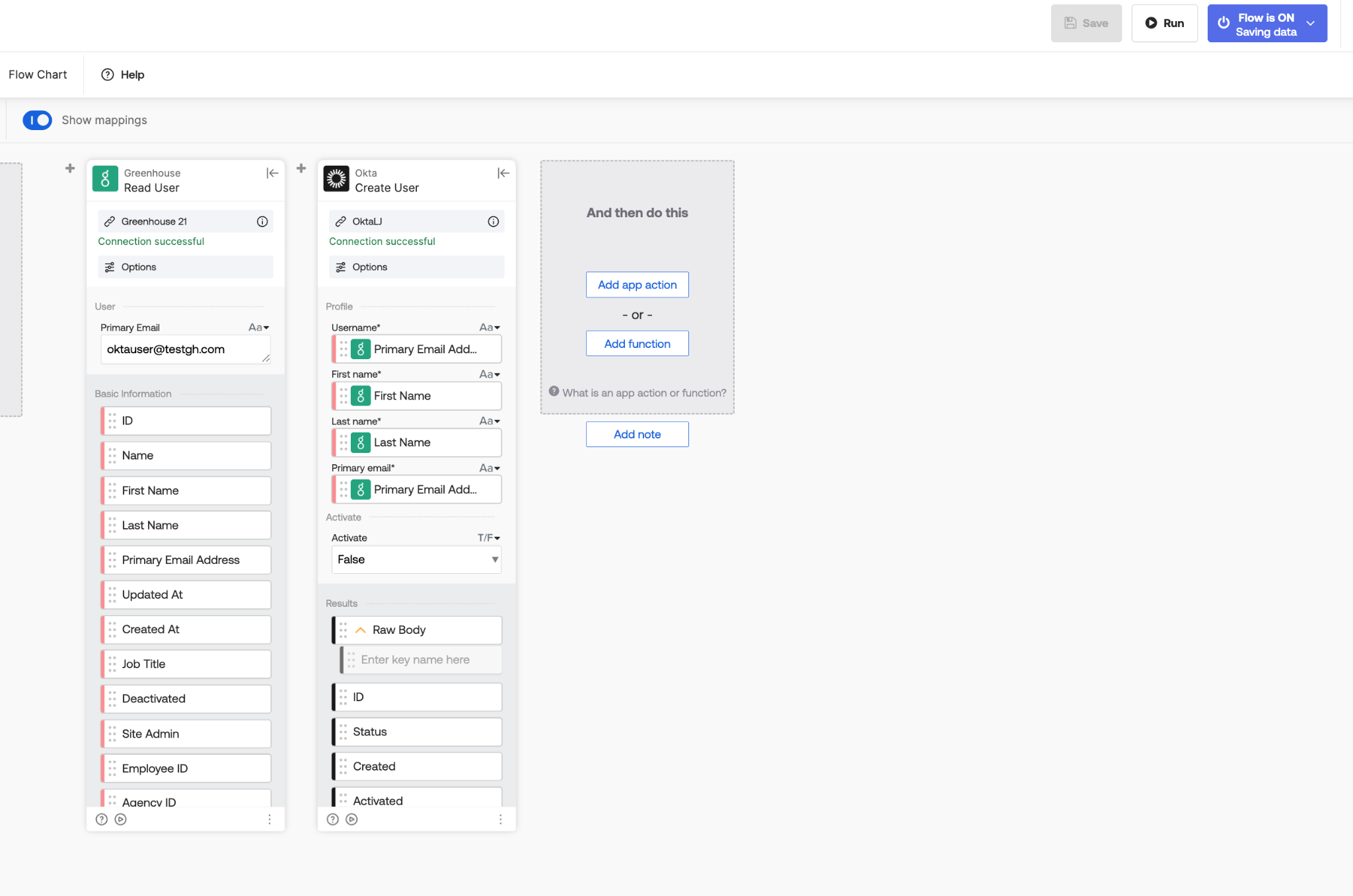Test run the Greenhouse Read User card
This screenshot has width=1353, height=896.
click(121, 819)
